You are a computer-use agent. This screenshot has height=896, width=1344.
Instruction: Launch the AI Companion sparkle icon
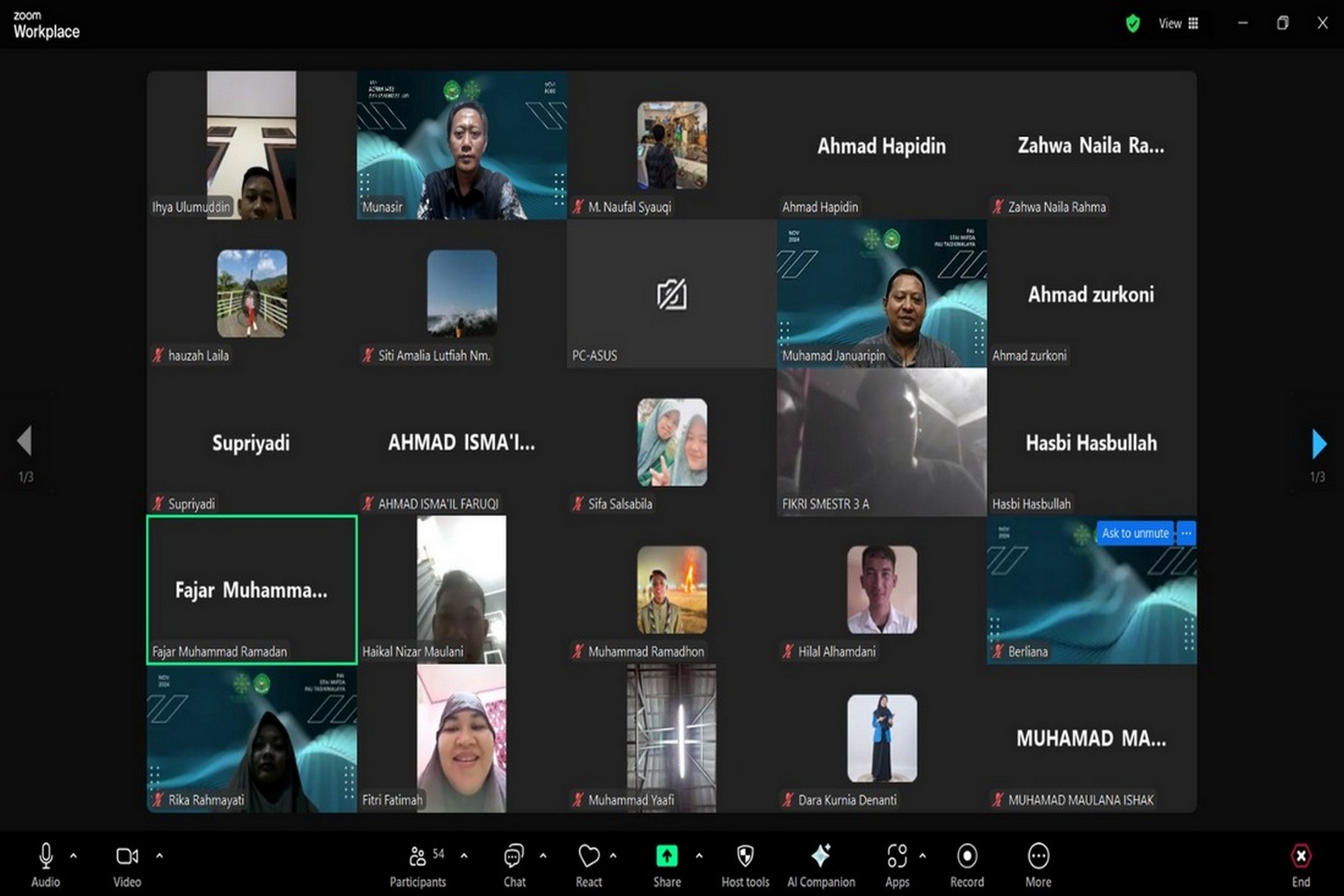coord(820,856)
